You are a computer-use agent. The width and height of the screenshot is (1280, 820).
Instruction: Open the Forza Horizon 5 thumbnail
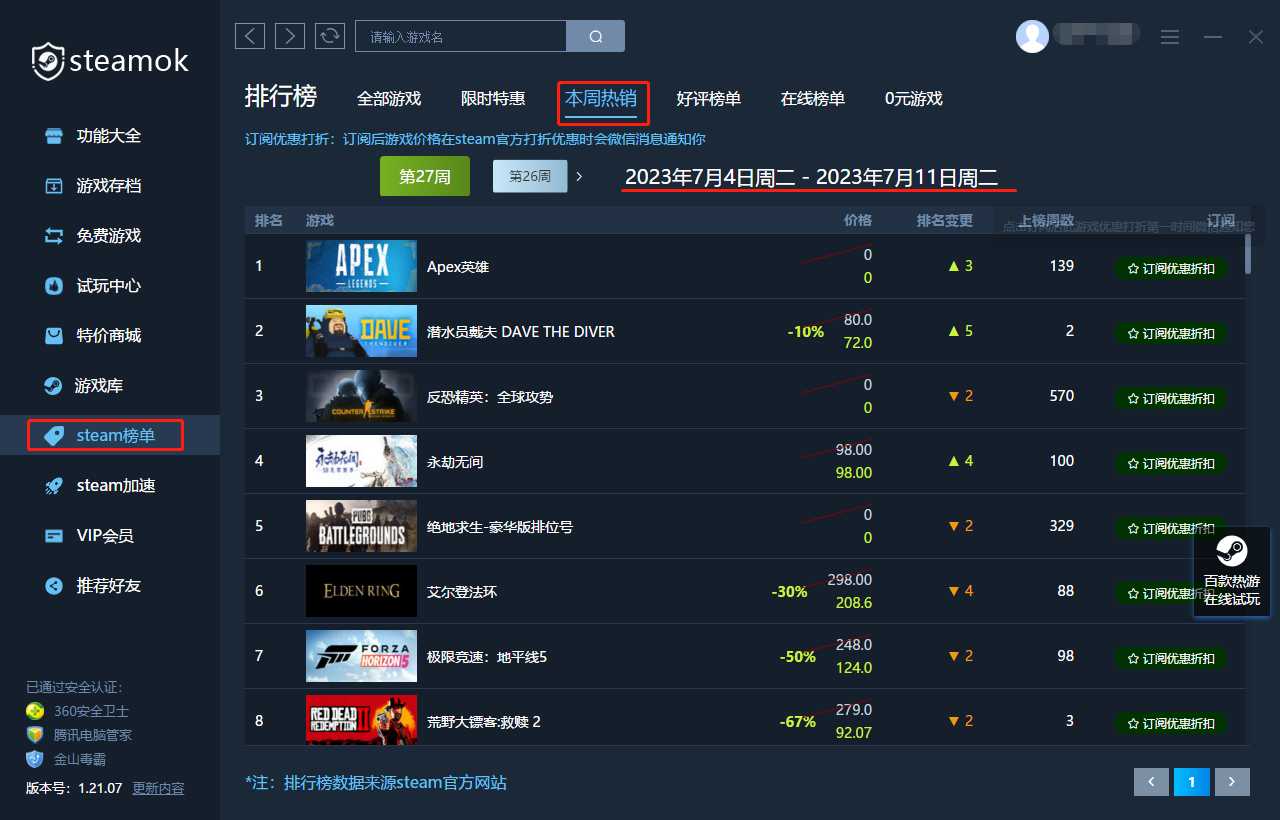(x=361, y=656)
